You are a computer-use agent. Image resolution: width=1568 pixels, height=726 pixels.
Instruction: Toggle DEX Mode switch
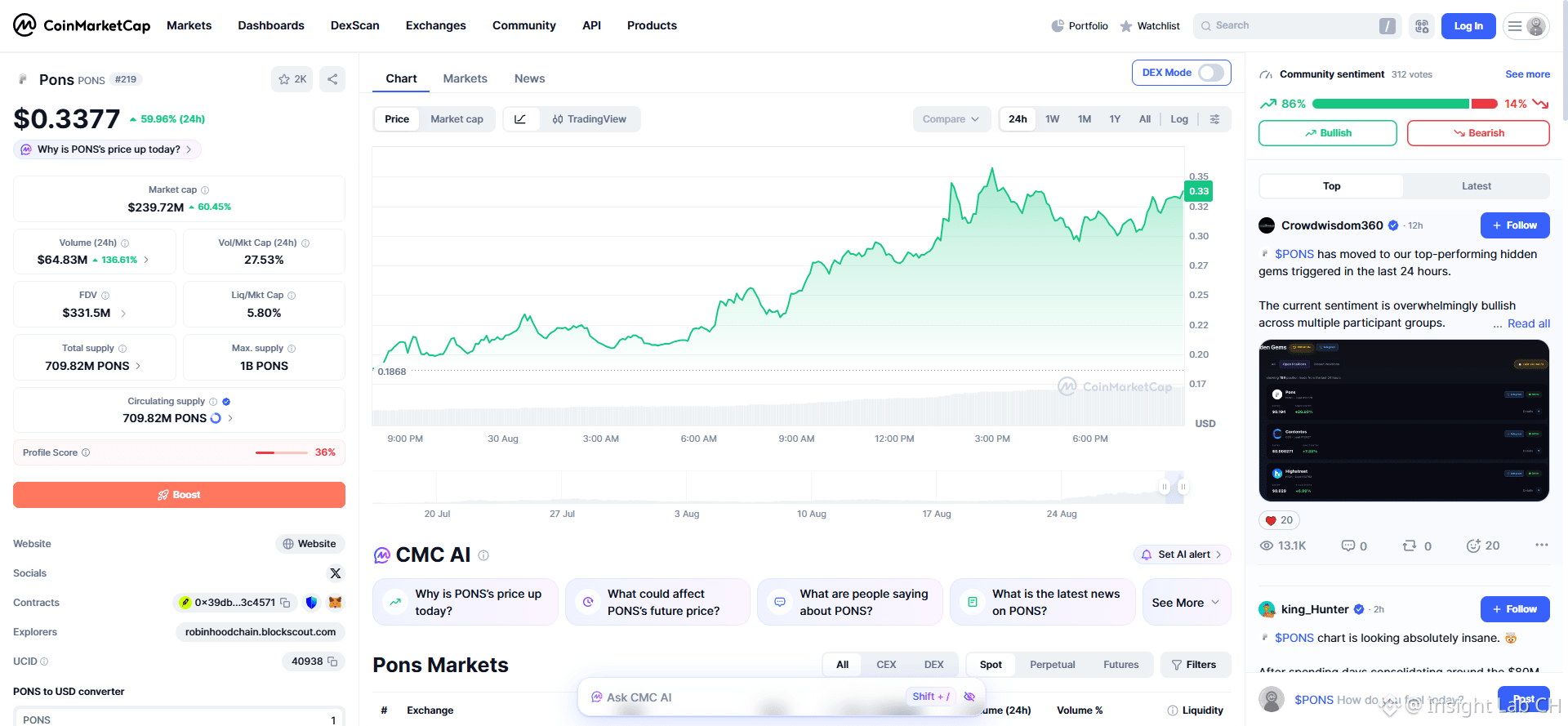click(1211, 73)
